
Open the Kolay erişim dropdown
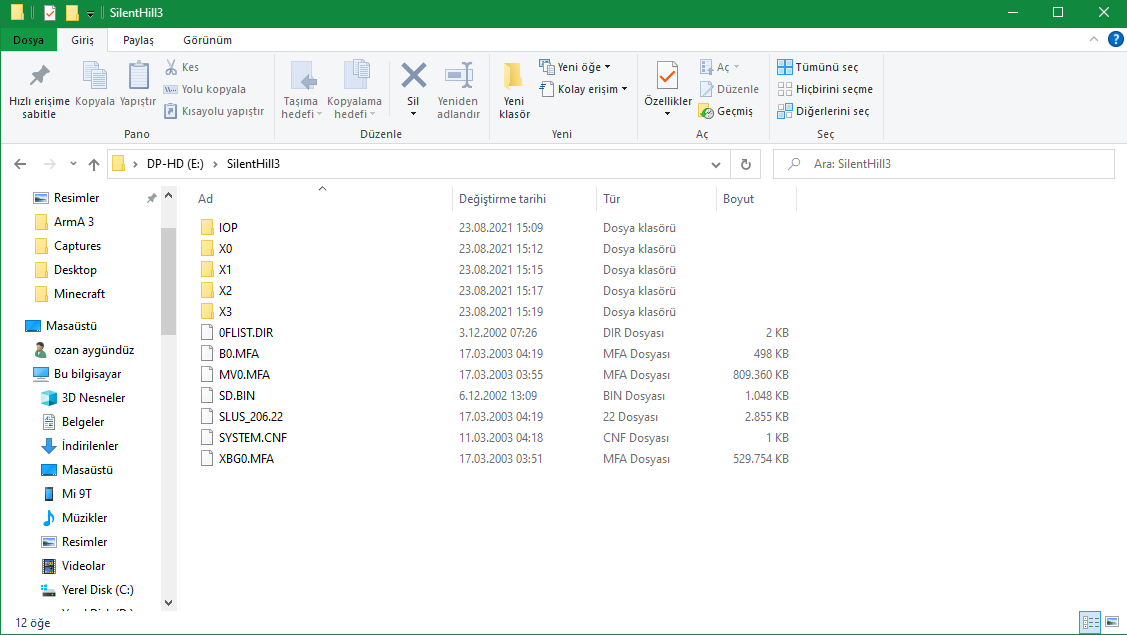(584, 89)
